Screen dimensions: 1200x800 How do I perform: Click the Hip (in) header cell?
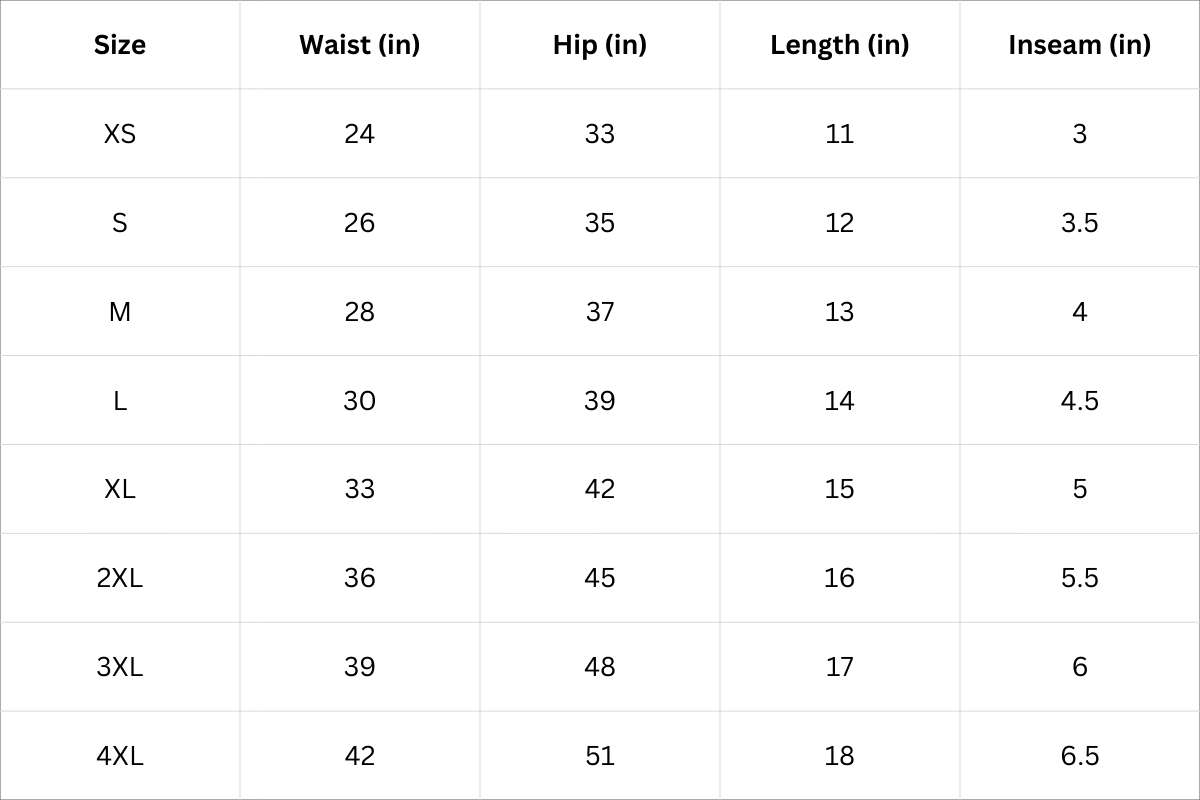[599, 45]
